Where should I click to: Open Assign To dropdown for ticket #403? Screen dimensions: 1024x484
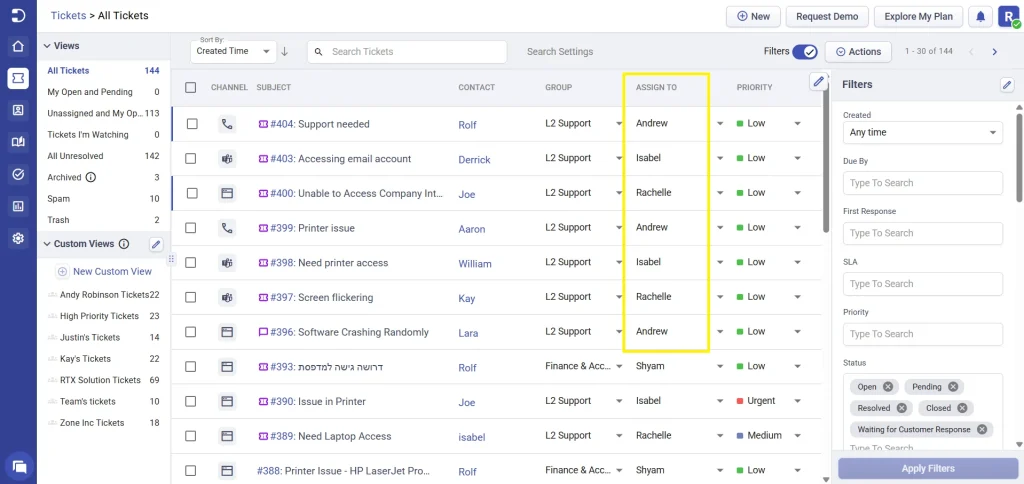(720, 158)
